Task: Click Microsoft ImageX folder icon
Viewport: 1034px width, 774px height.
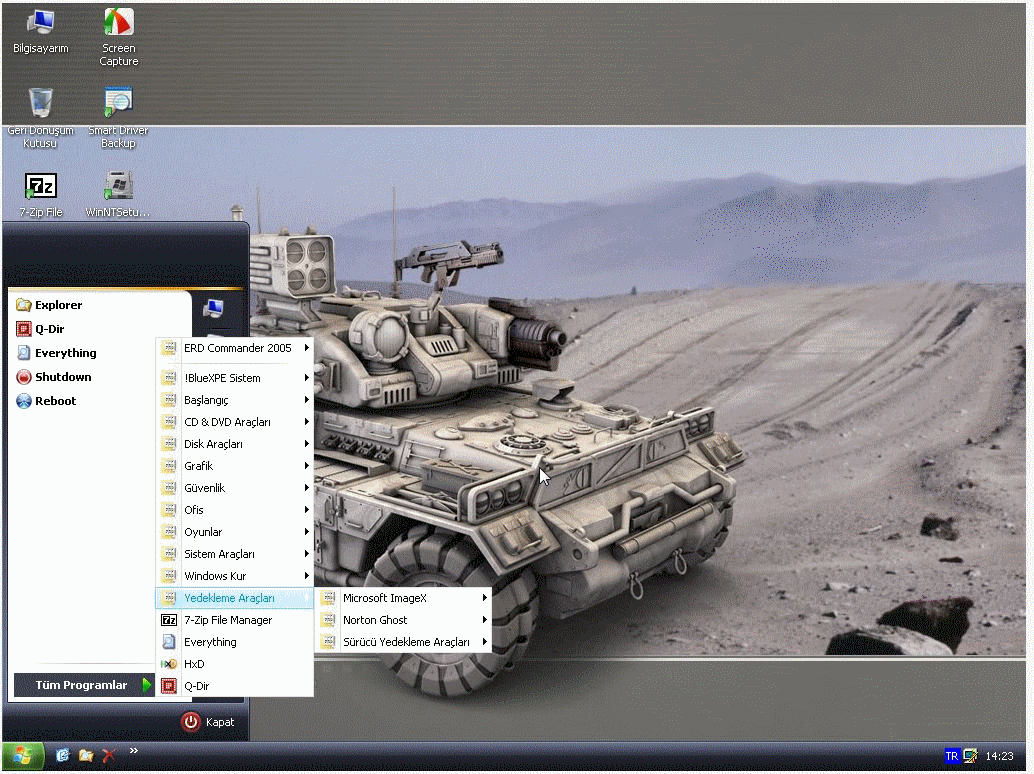Action: click(x=328, y=598)
